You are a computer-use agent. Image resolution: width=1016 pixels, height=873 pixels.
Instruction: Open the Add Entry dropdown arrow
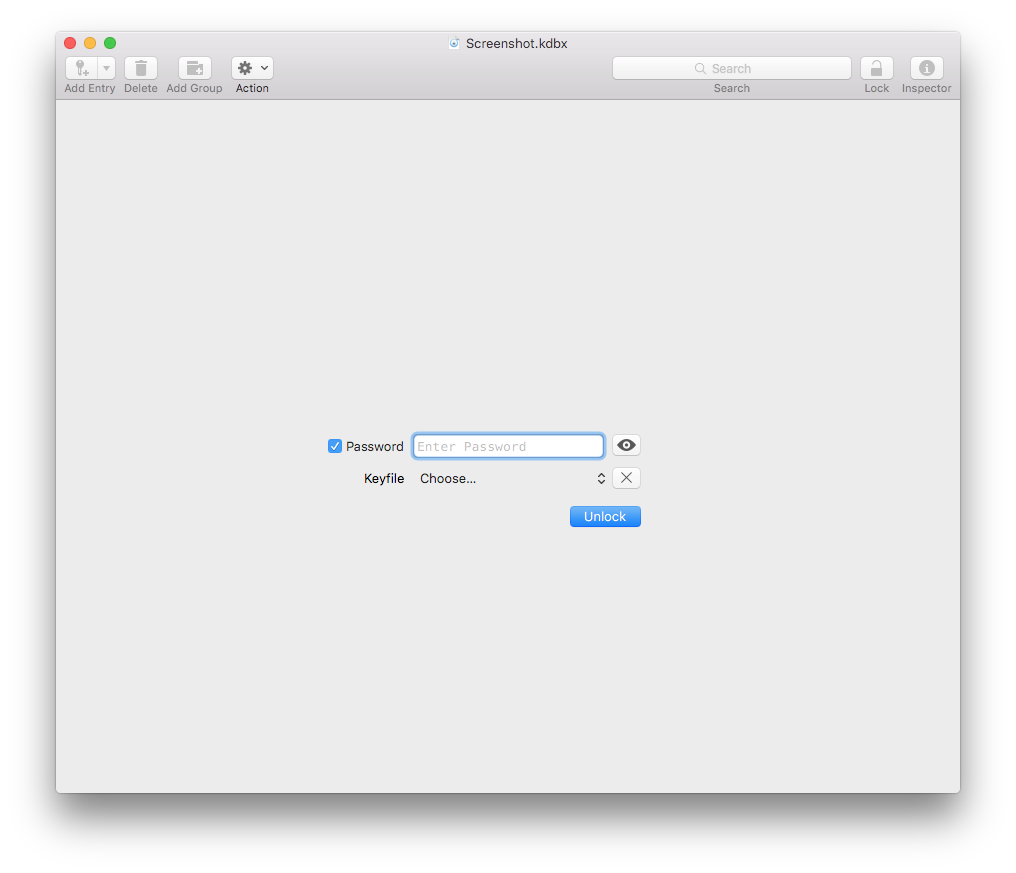(106, 68)
